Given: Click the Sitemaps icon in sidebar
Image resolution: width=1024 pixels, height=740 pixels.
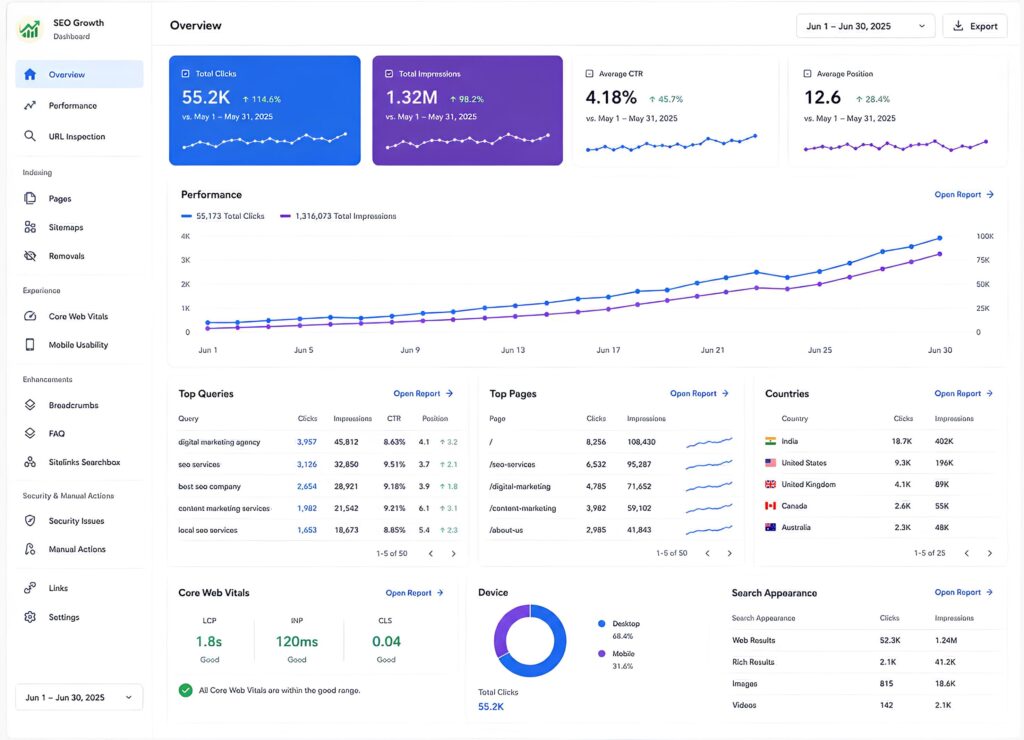Looking at the screenshot, I should (x=30, y=227).
